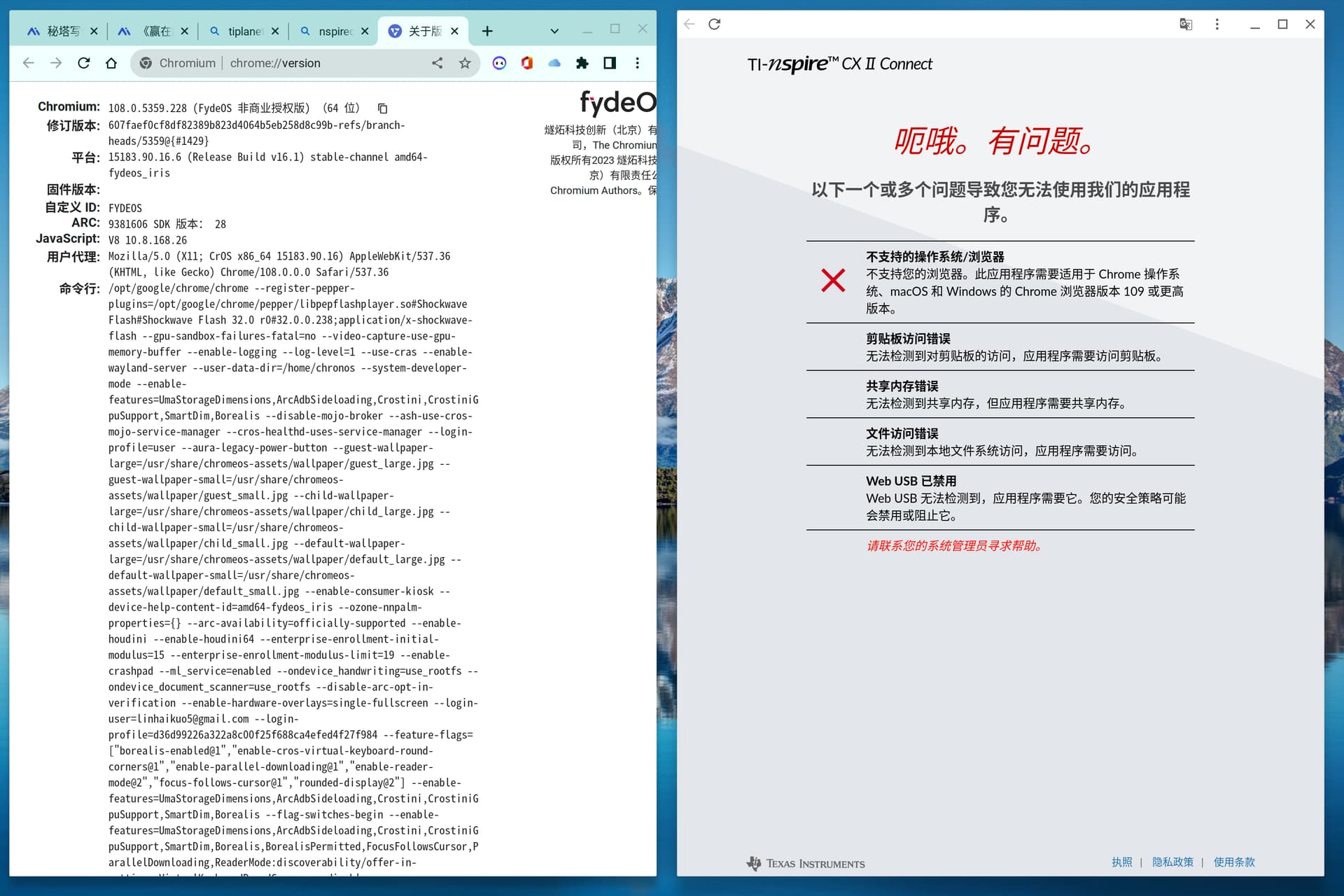This screenshot has width=1344, height=896.
Task: Open the 隐私政策 privacy policy link
Action: point(1172,862)
